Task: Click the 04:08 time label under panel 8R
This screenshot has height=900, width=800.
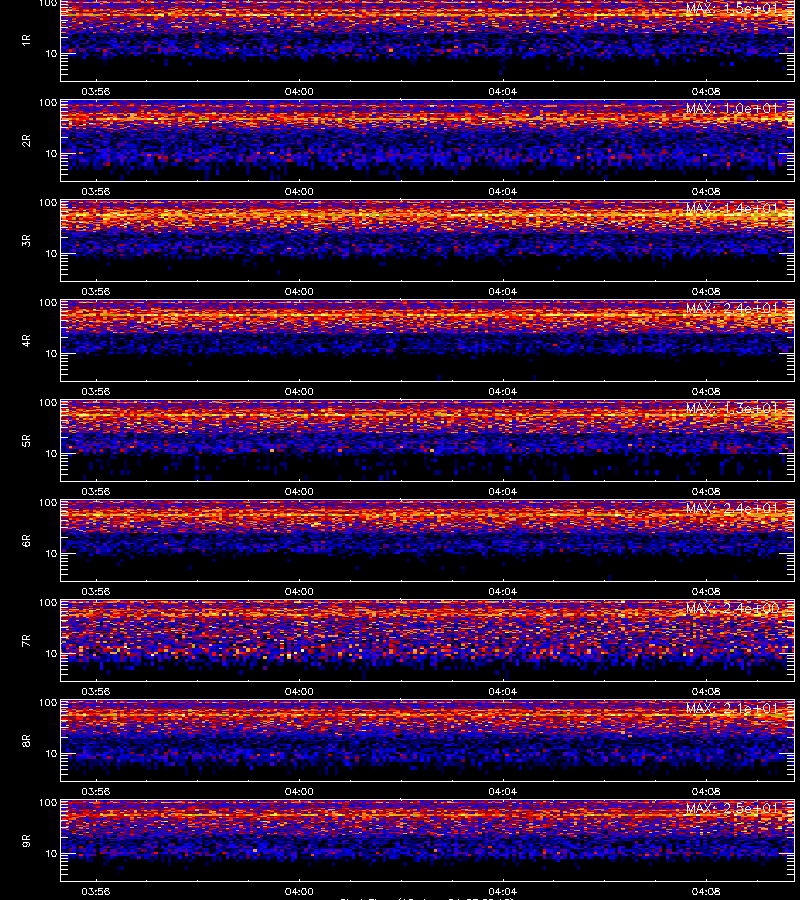Action: point(705,792)
